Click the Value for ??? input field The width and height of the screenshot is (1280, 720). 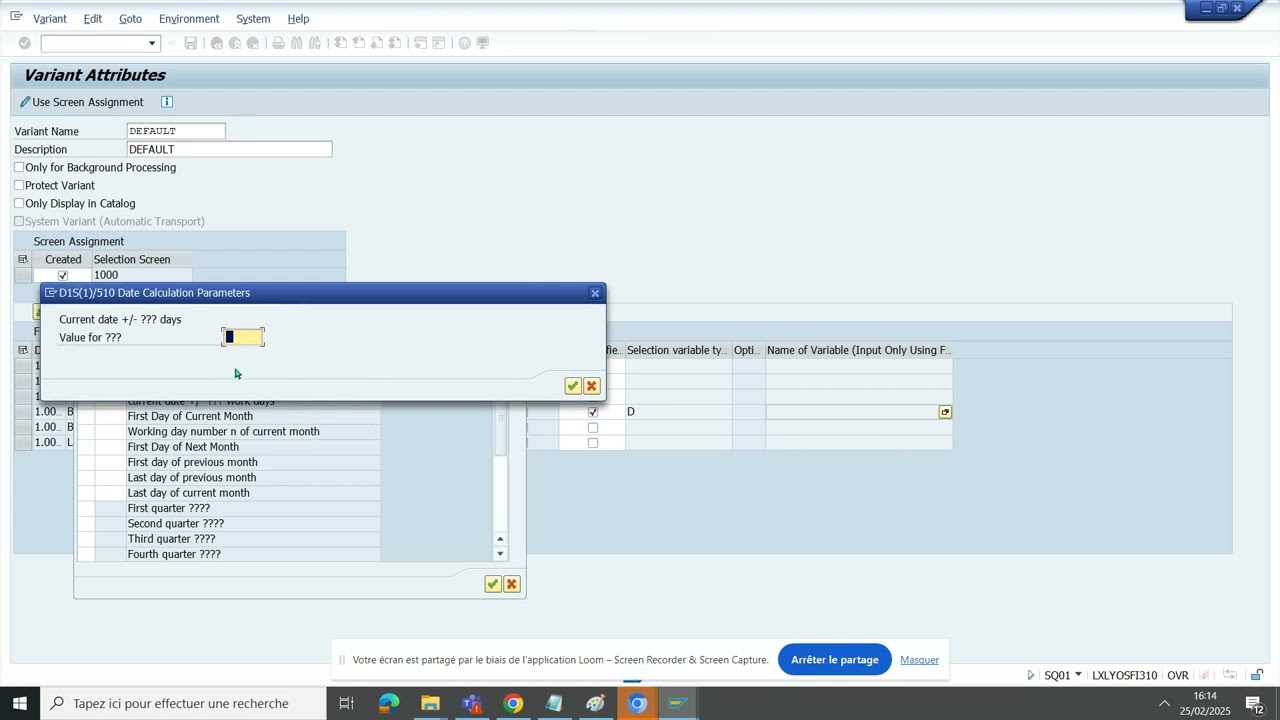click(243, 337)
